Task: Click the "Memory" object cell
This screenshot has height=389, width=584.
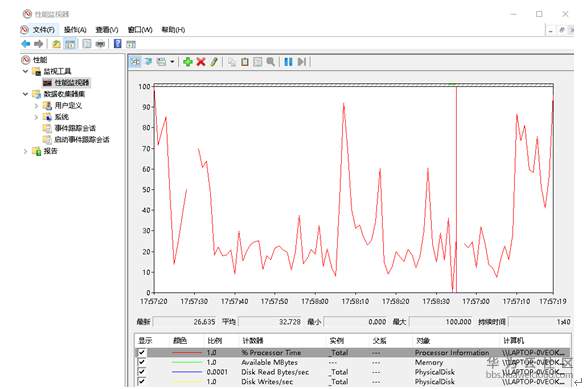Action: tap(429, 362)
